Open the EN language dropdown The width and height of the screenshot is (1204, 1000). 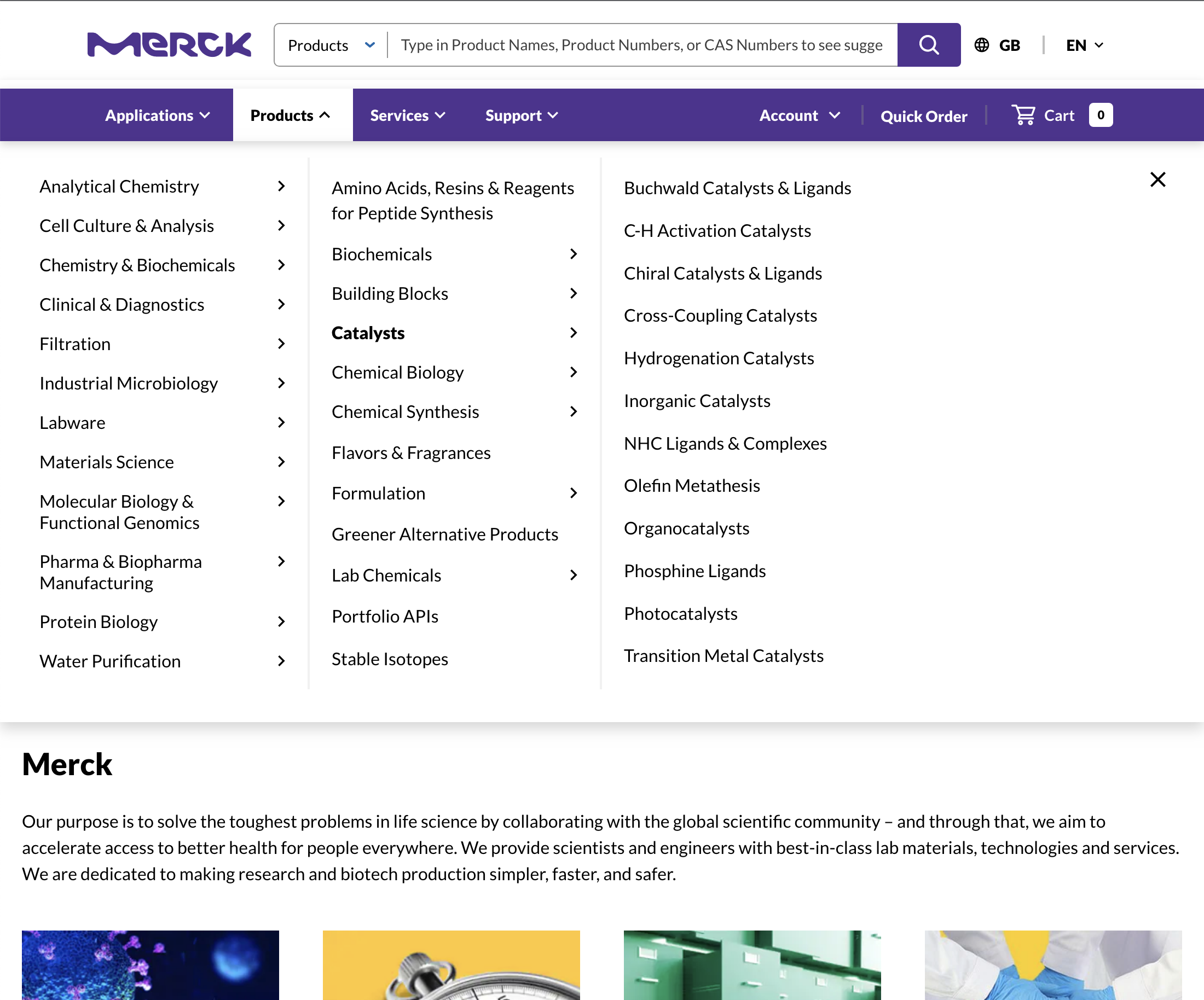tap(1084, 44)
